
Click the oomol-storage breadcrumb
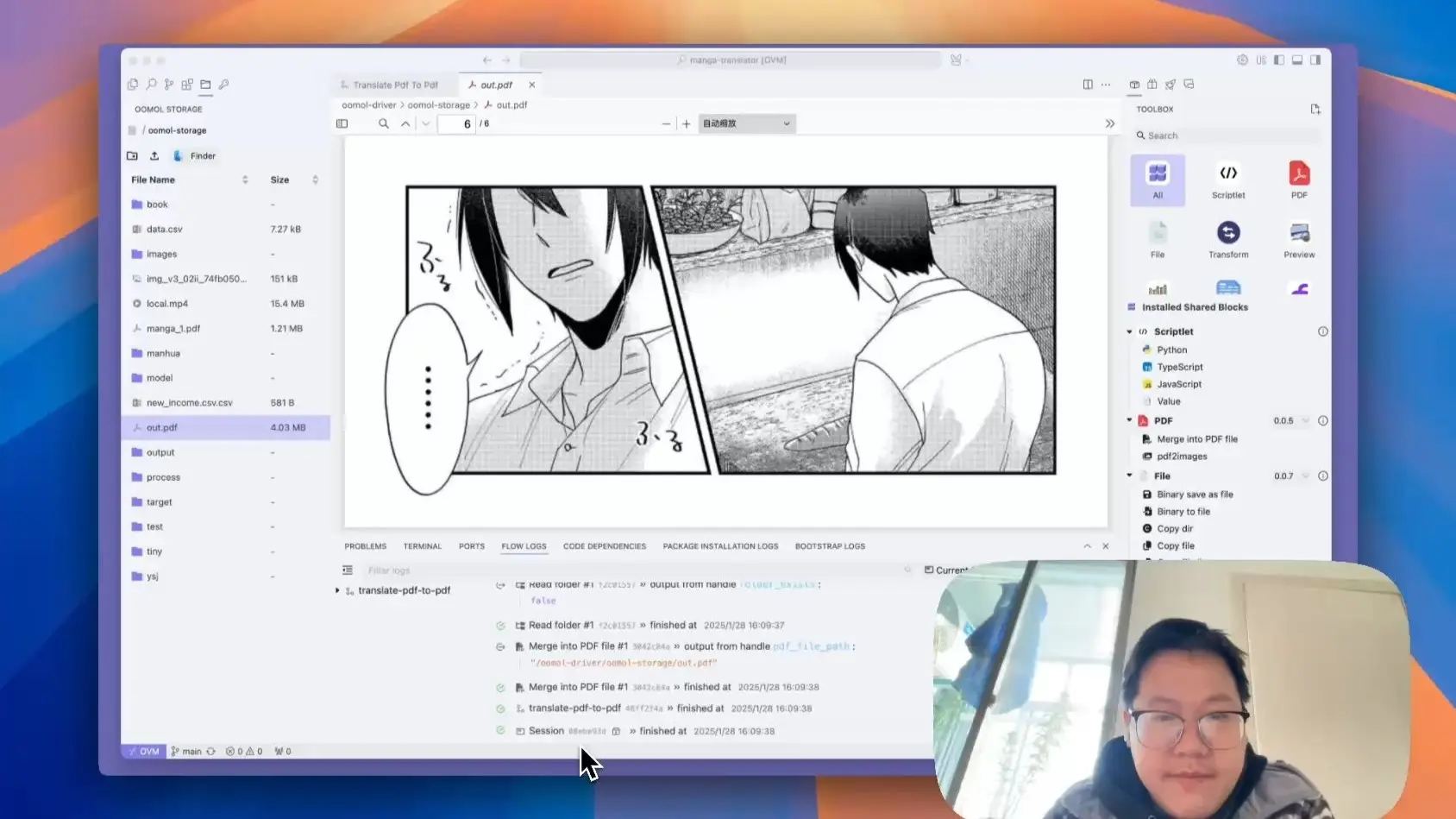tap(439, 105)
